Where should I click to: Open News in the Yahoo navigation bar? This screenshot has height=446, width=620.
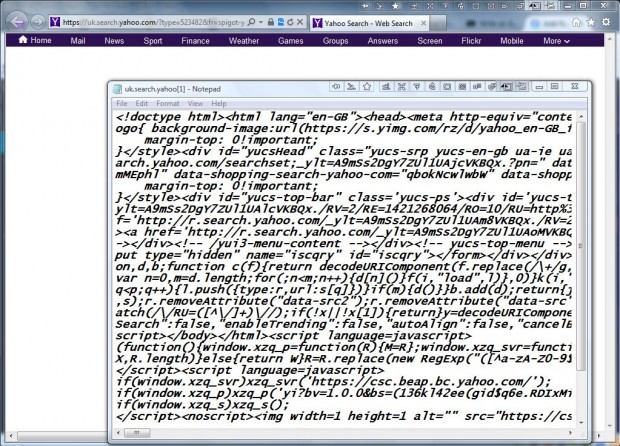coord(114,40)
